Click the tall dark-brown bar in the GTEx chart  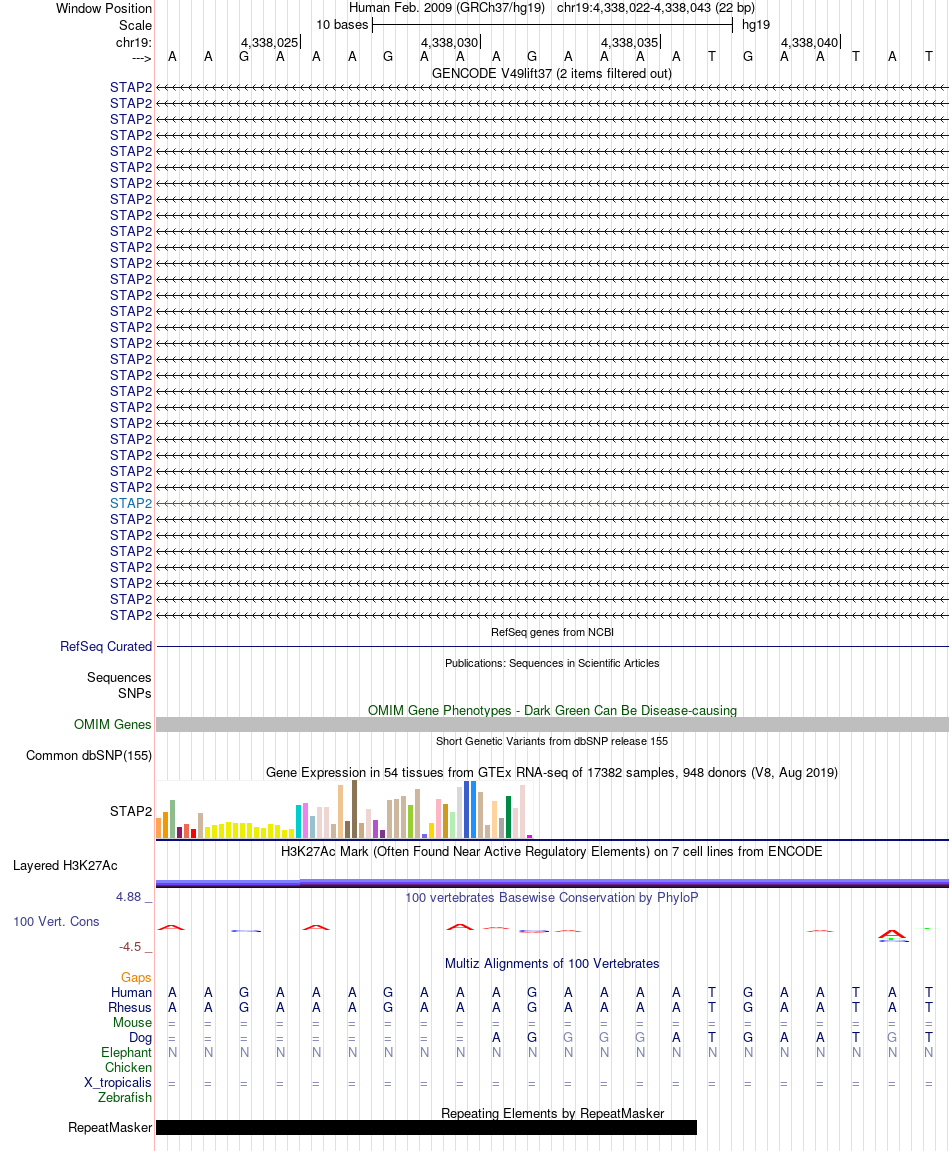point(355,809)
